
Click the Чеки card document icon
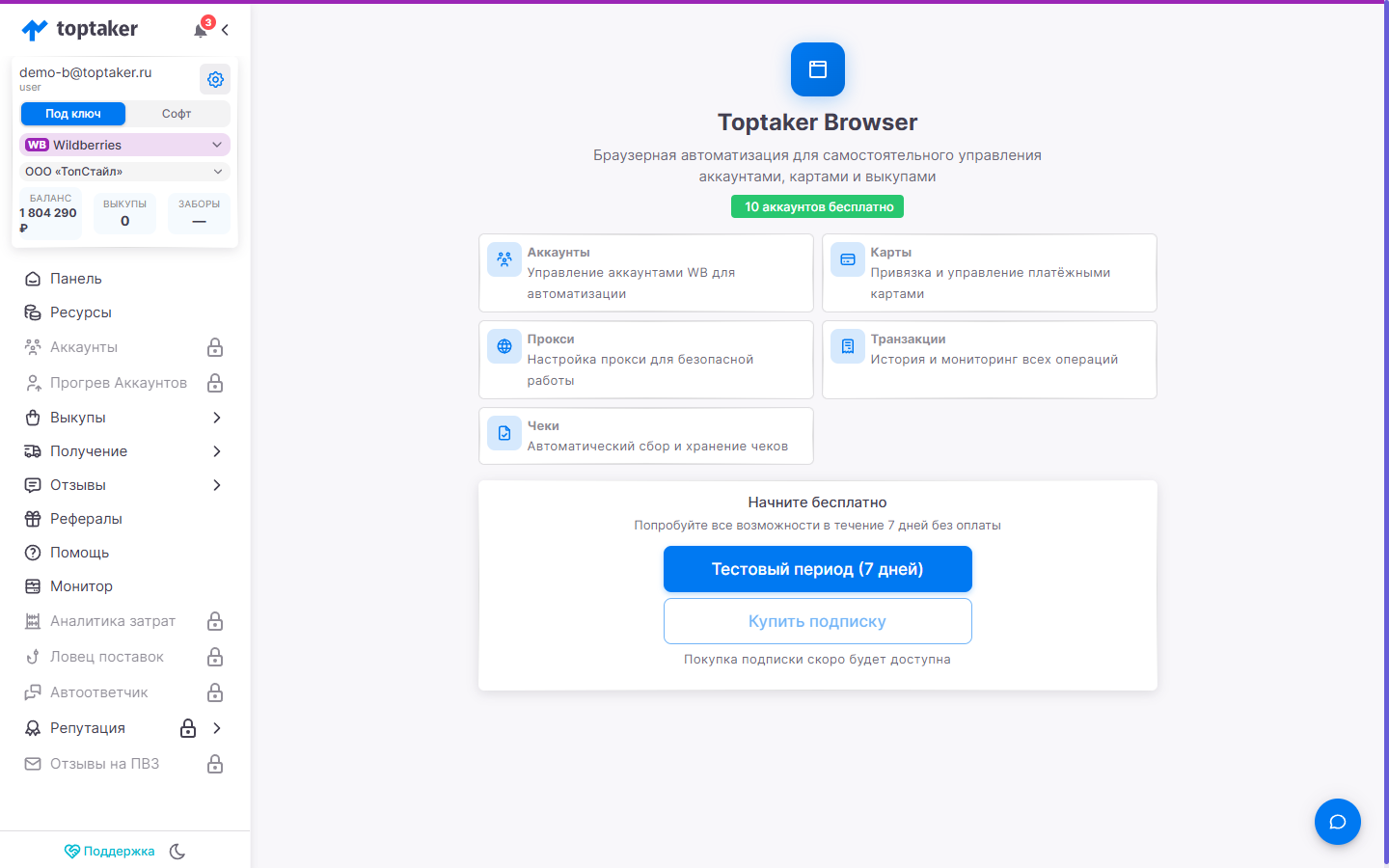coord(504,433)
